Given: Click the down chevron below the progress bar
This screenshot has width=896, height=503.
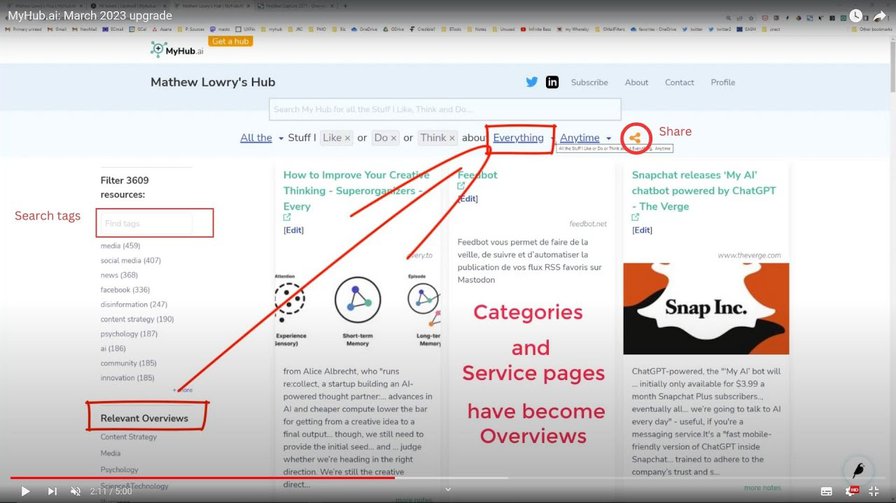Looking at the screenshot, I should tap(448, 489).
